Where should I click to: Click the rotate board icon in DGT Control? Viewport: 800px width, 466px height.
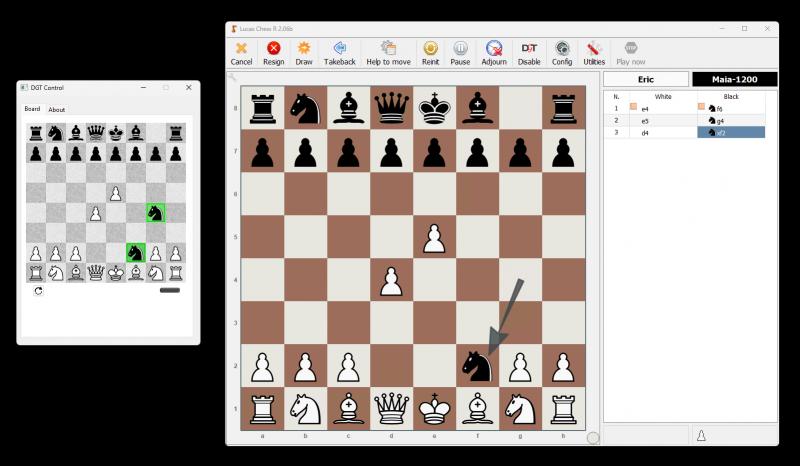tap(38, 291)
